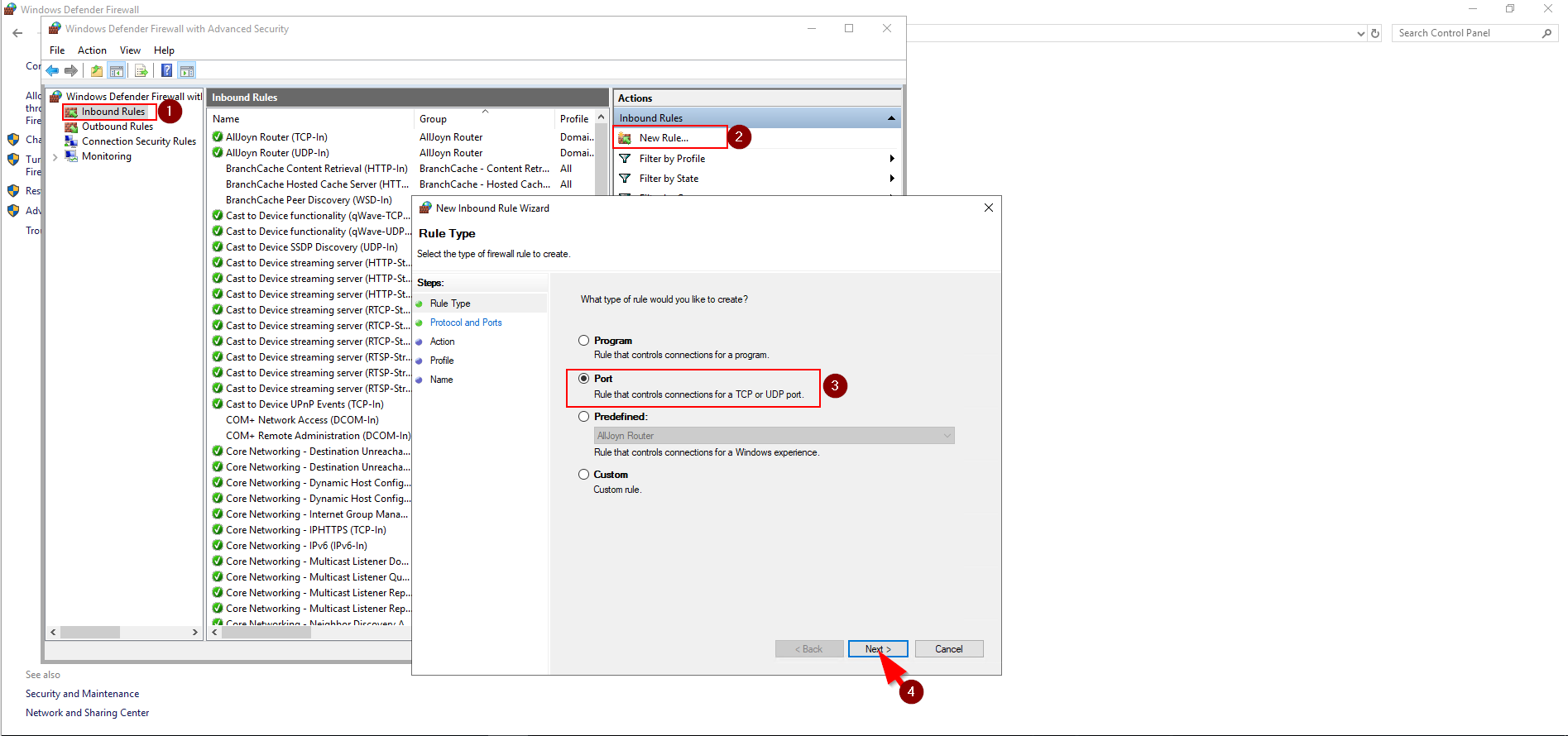Select Core Networking - IPHTTPS (TCP-In) rule
The height and width of the screenshot is (736, 1568).
pyautogui.click(x=305, y=530)
